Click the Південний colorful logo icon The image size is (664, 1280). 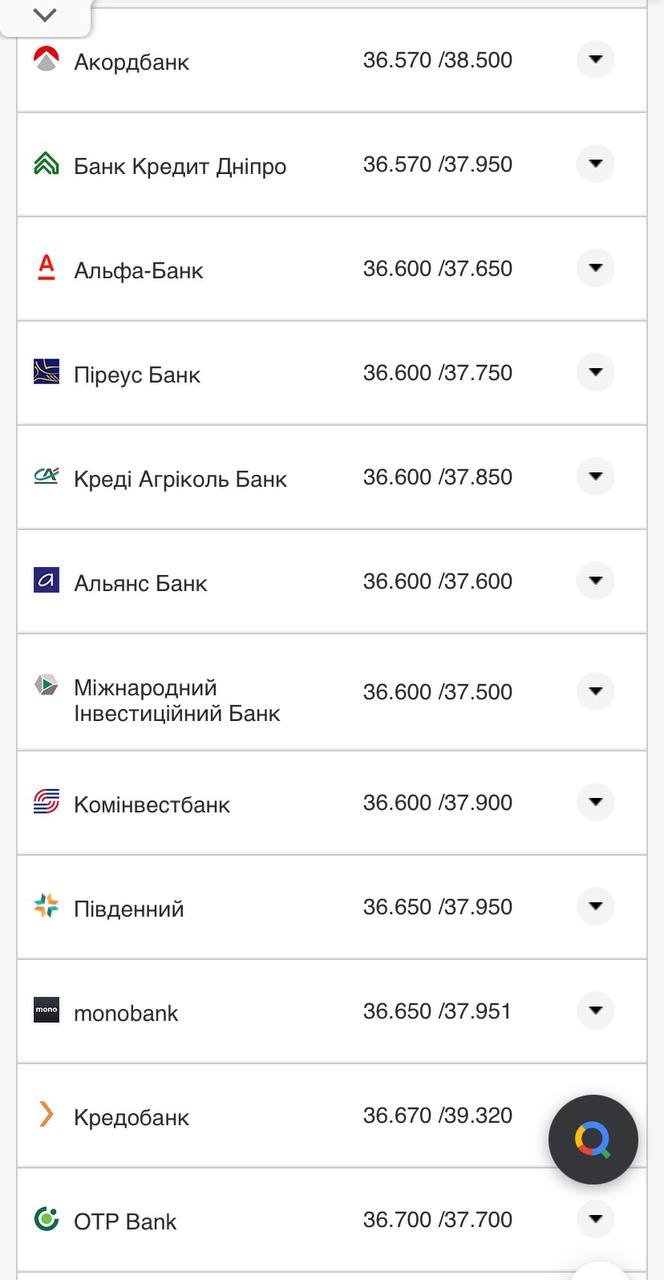tap(44, 906)
